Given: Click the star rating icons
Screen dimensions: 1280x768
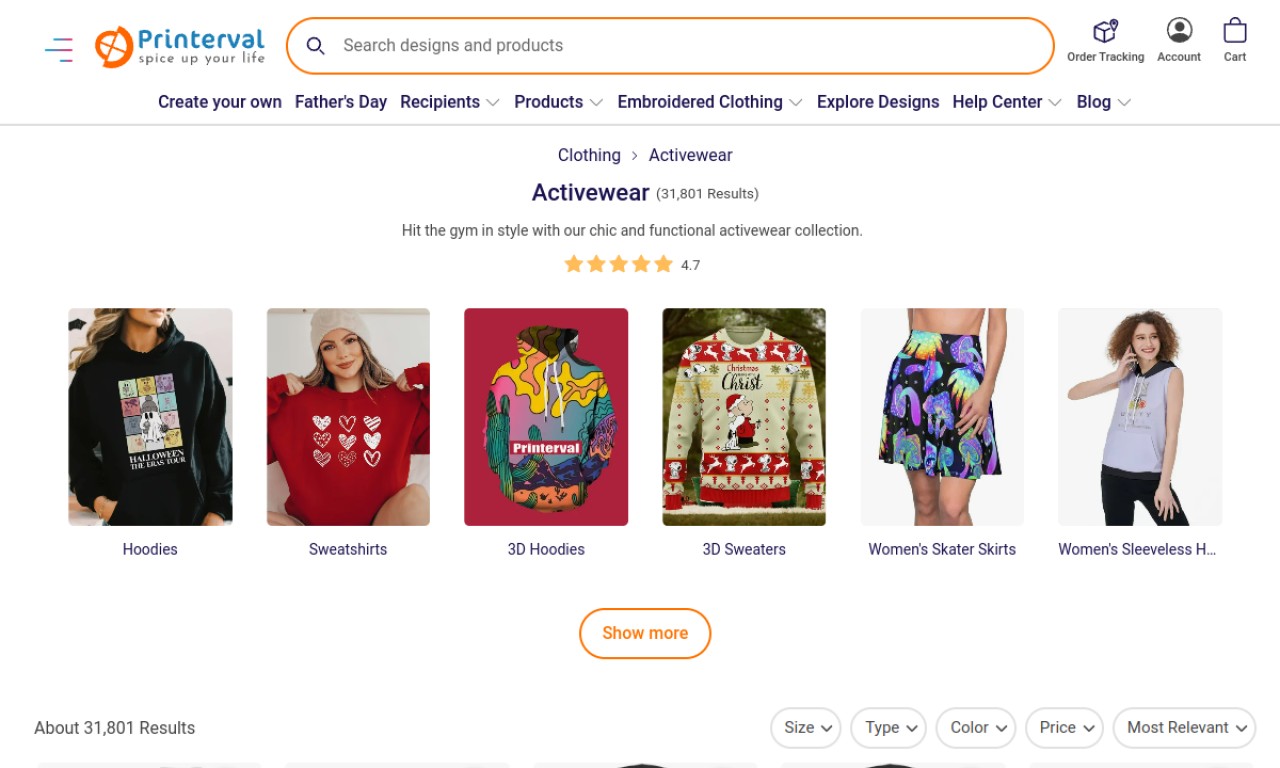Looking at the screenshot, I should click(618, 264).
